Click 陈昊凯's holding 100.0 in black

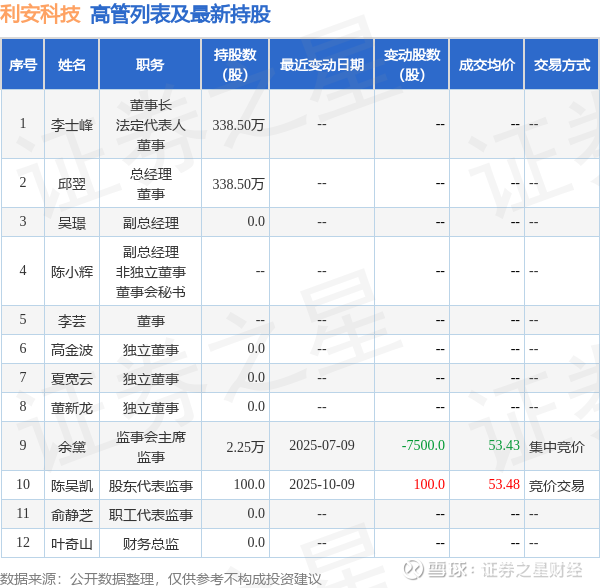[249, 484]
